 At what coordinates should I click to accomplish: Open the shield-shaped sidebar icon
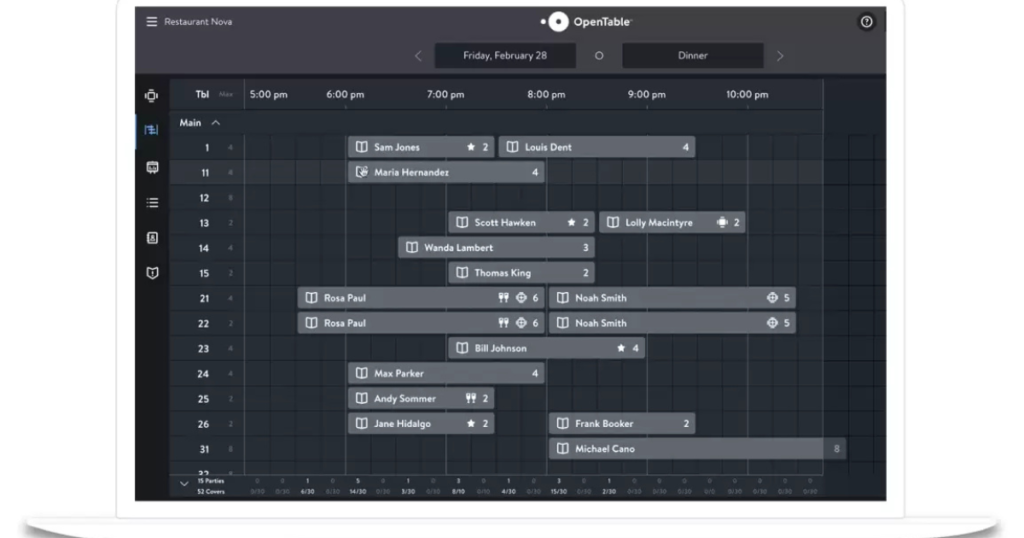click(x=152, y=273)
